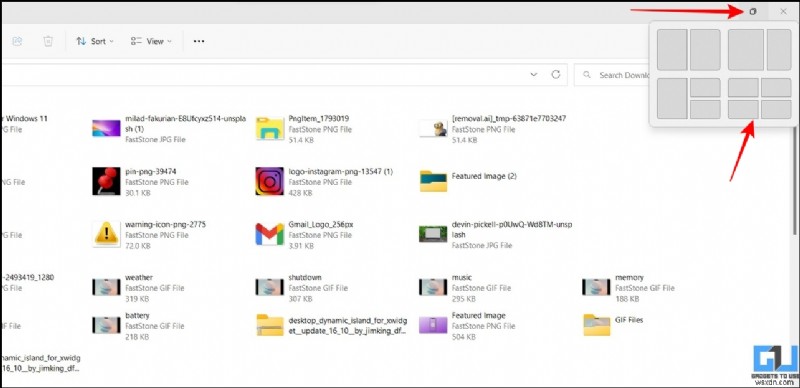This screenshot has height=388, width=800.
Task: Select the top-right quadrant of four-grid layout
Action: pyautogui.click(x=776, y=87)
